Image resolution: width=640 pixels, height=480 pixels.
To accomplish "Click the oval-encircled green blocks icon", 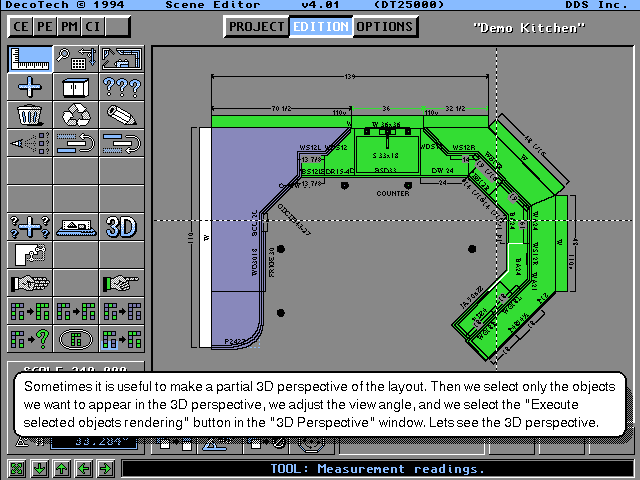I will click(x=76, y=339).
